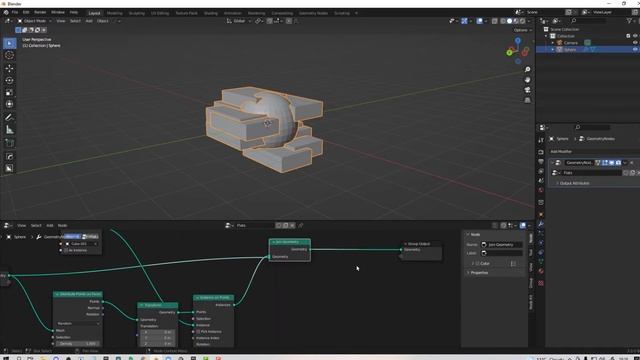Open the Material properties tab icon
The width and height of the screenshot is (640, 360).
(x=541, y=271)
